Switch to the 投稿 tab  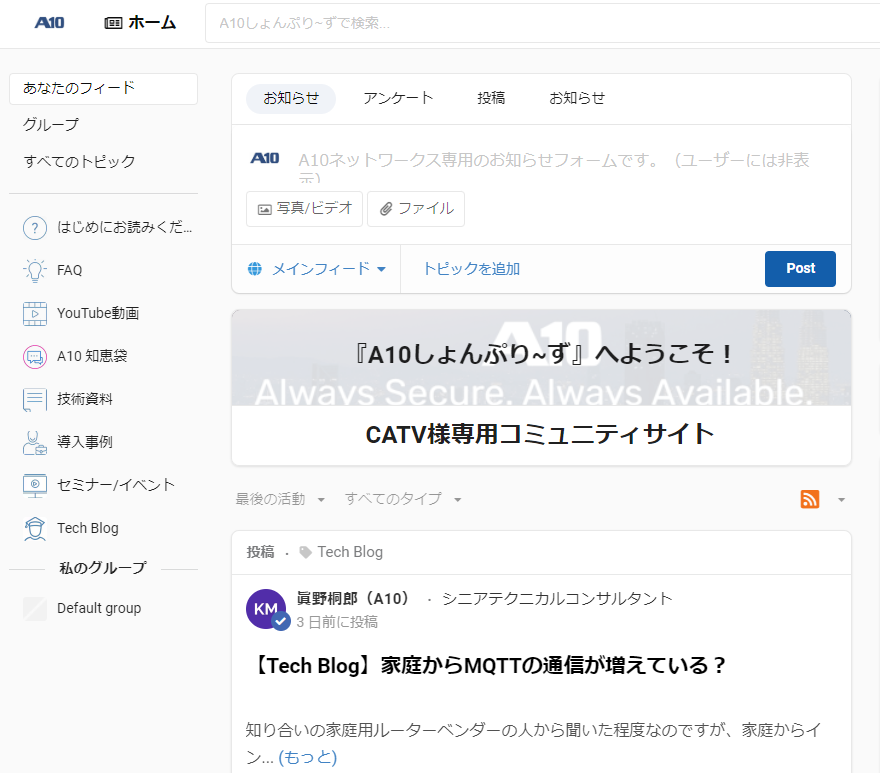point(491,99)
